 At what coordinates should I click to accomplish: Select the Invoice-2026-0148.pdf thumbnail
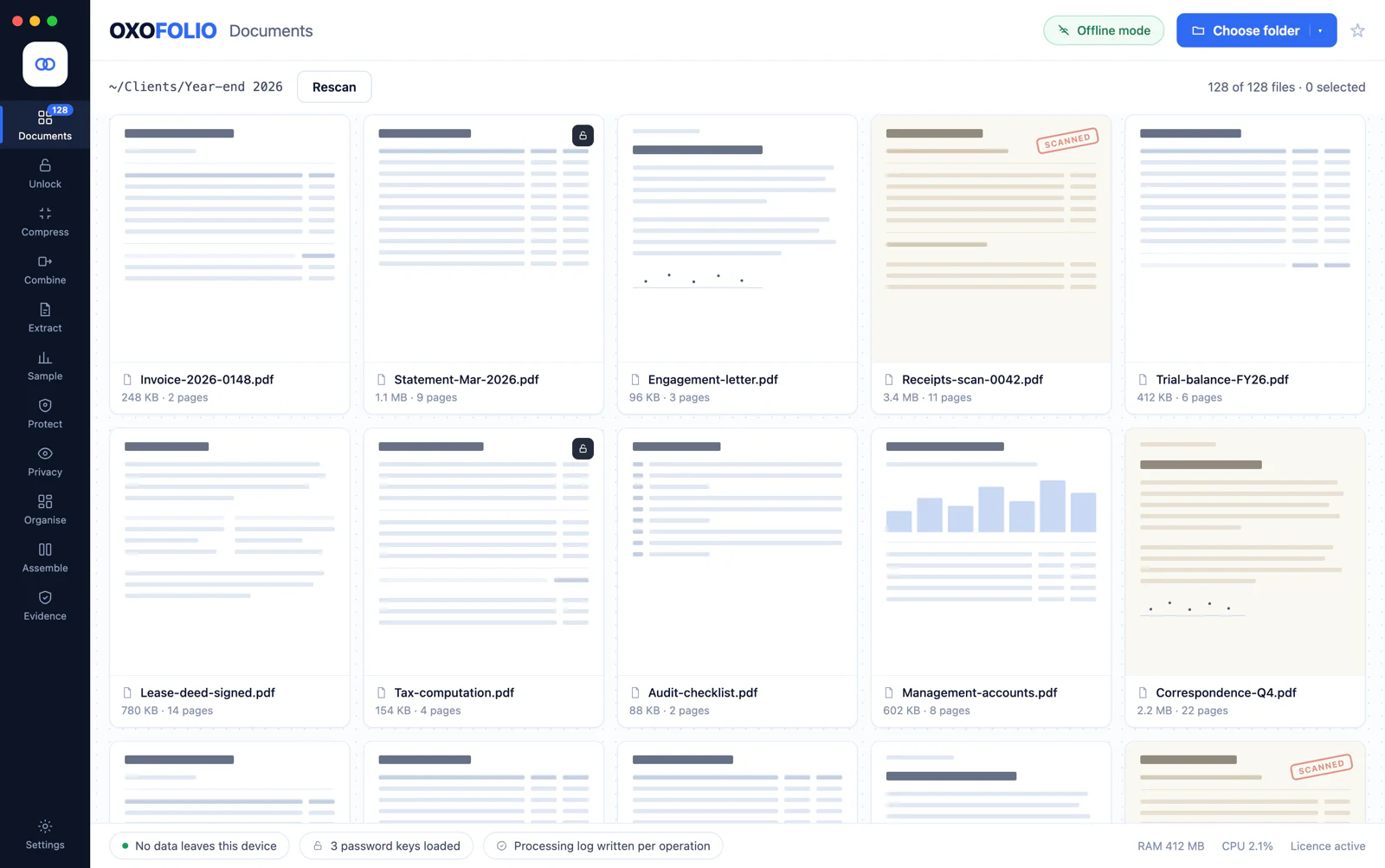(229, 238)
